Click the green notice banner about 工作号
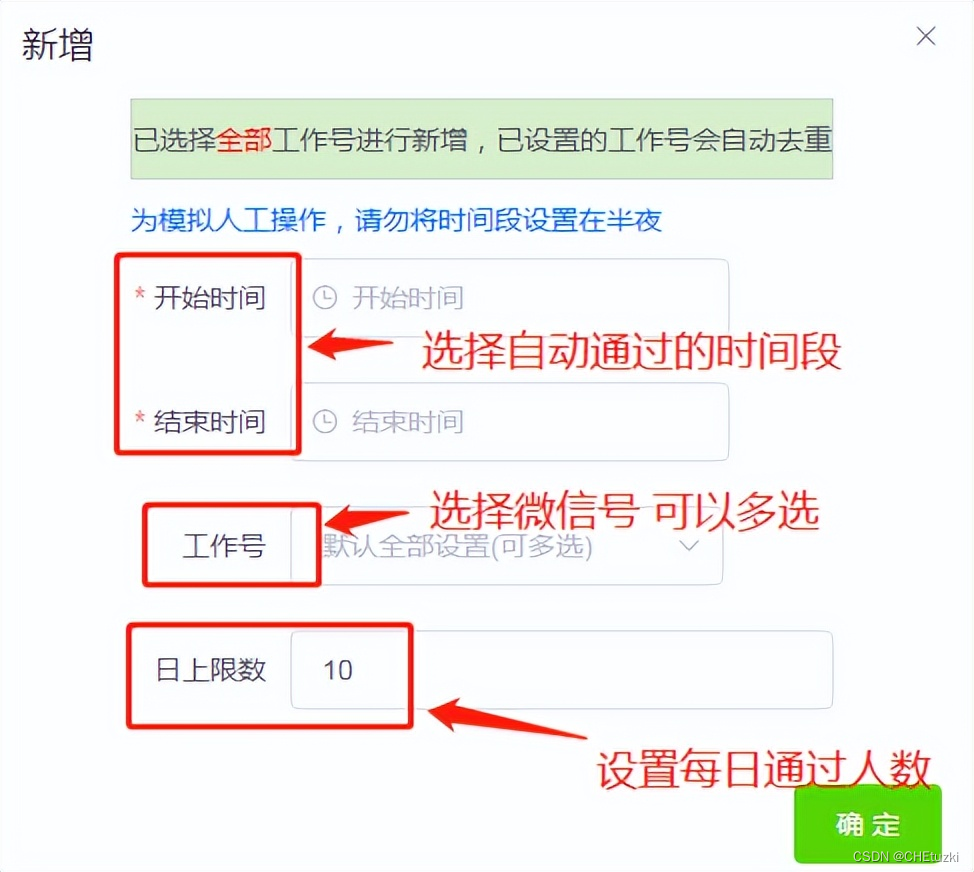The image size is (974, 872). (x=481, y=139)
